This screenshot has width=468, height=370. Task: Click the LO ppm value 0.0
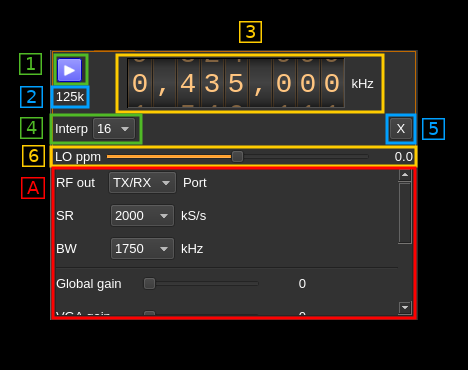coord(404,157)
